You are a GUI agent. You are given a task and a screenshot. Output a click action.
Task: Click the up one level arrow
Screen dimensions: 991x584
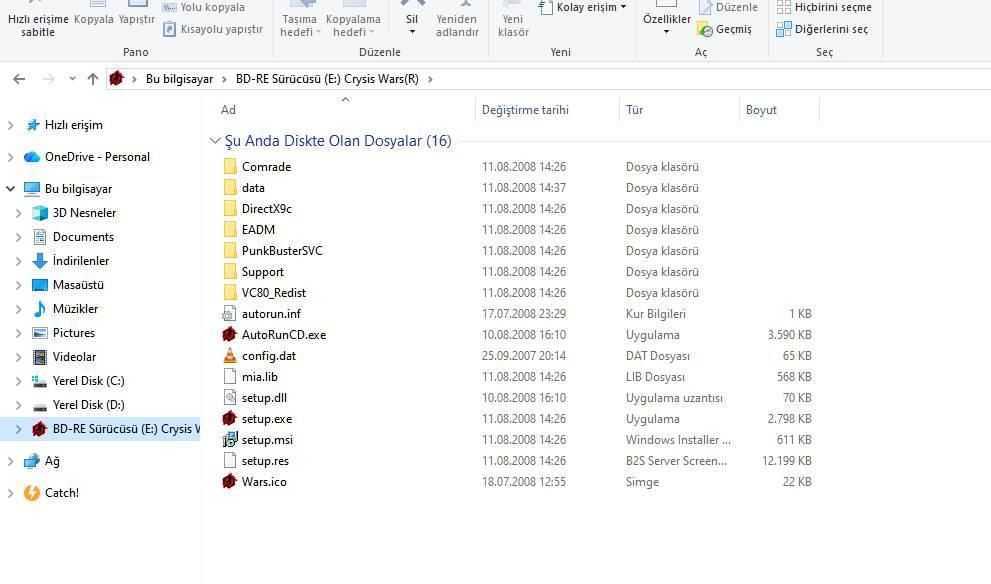click(93, 79)
